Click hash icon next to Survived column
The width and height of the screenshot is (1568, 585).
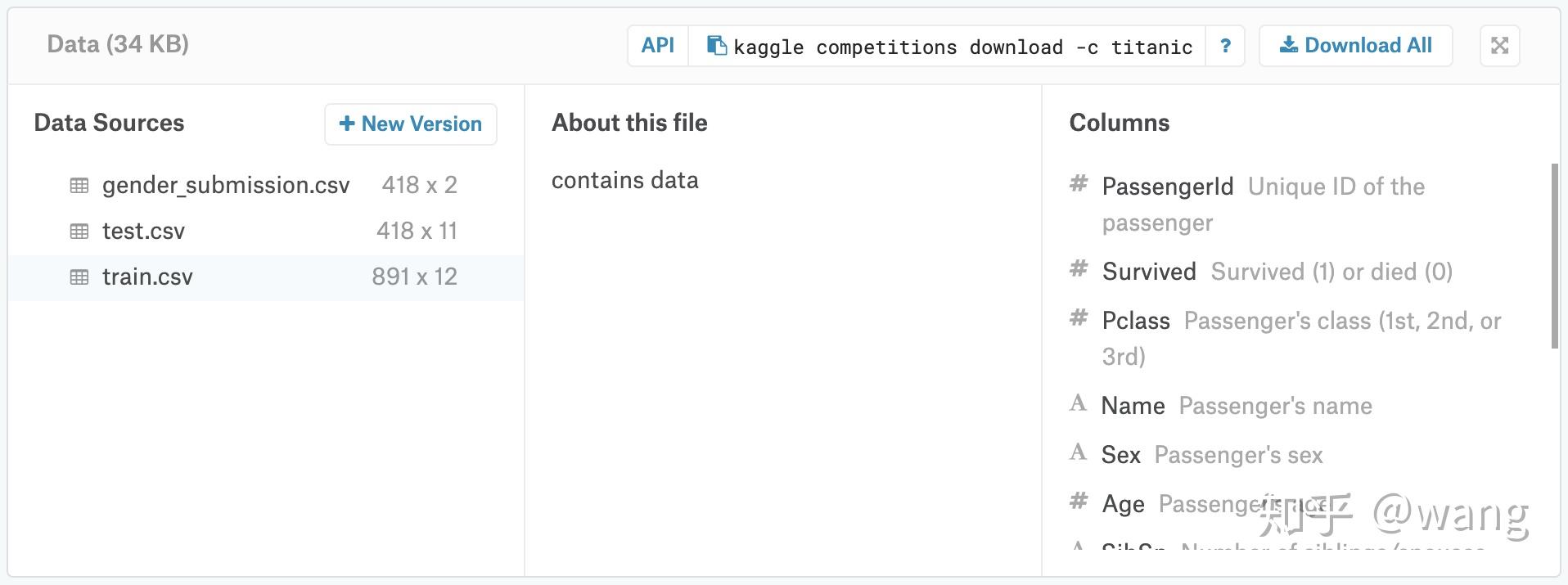click(1079, 269)
